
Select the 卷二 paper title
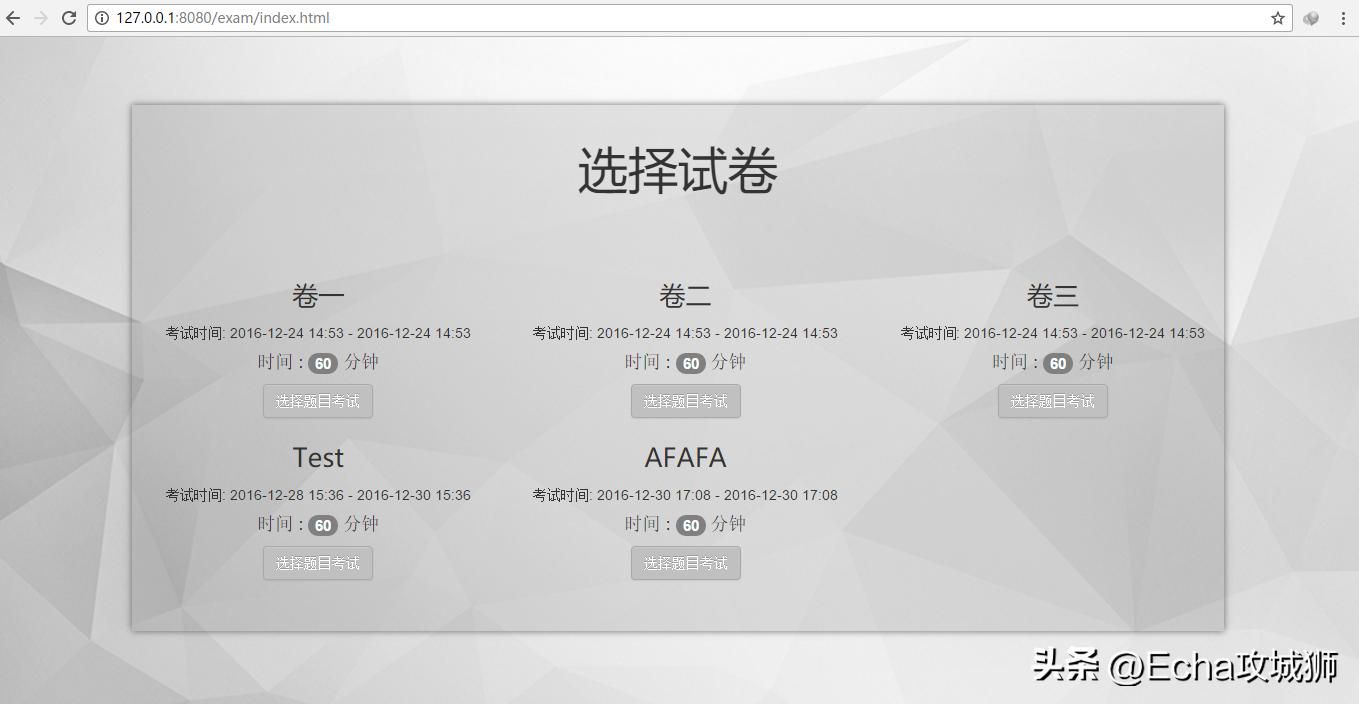pyautogui.click(x=685, y=294)
